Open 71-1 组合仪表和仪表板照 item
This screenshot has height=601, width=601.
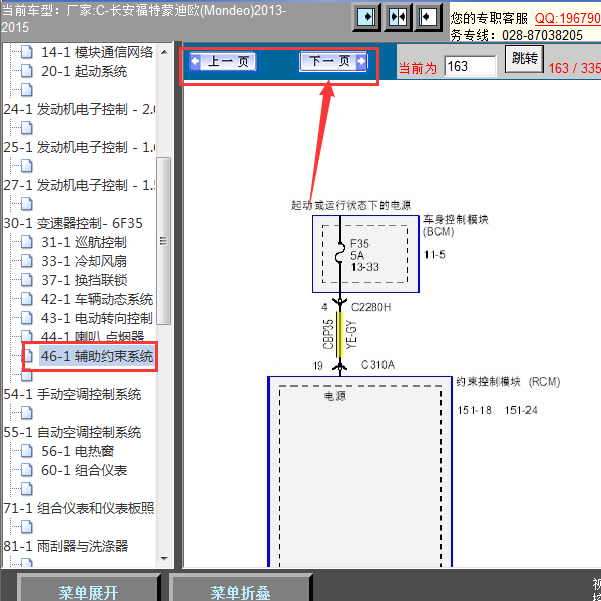point(79,508)
